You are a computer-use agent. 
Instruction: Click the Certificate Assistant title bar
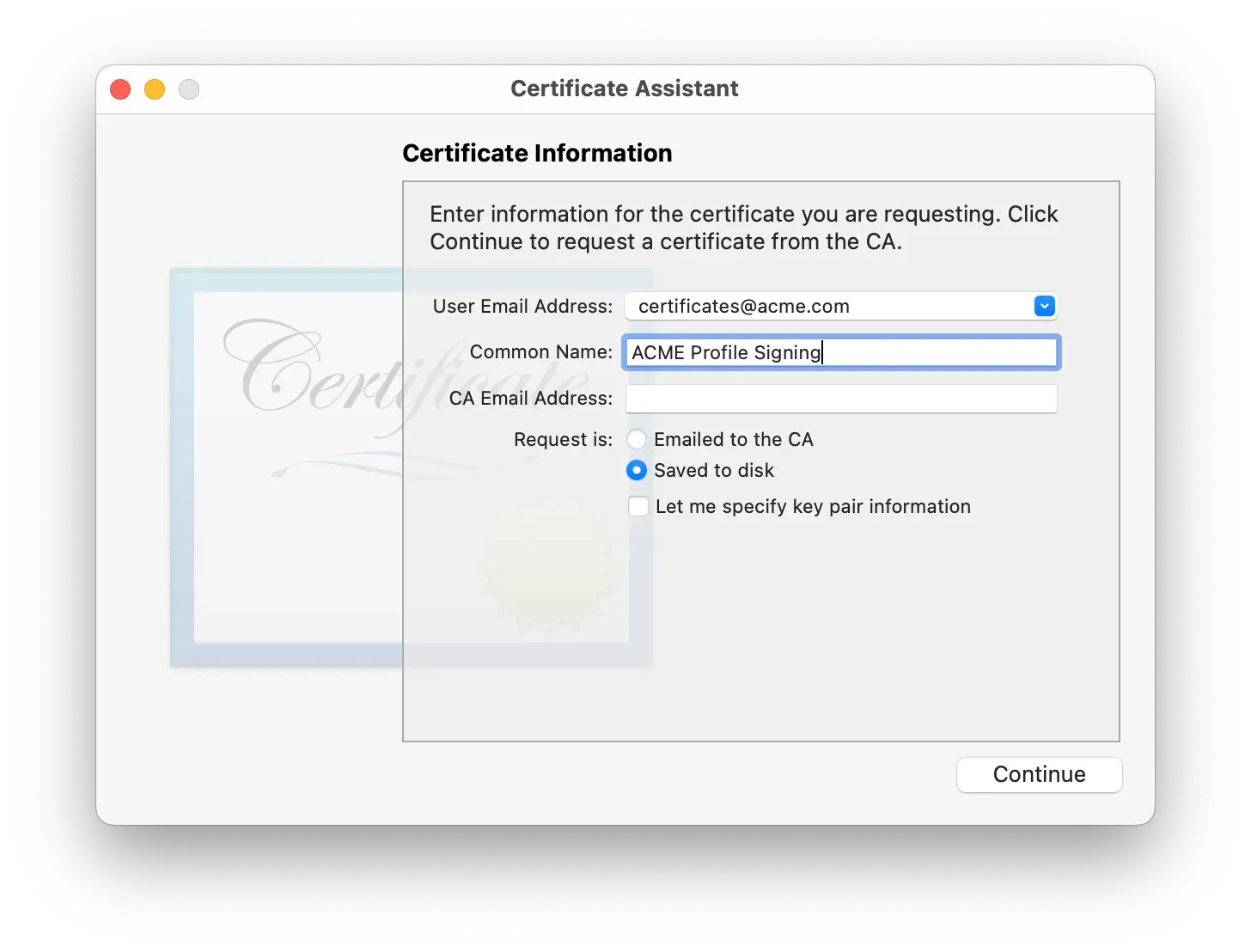pos(625,88)
